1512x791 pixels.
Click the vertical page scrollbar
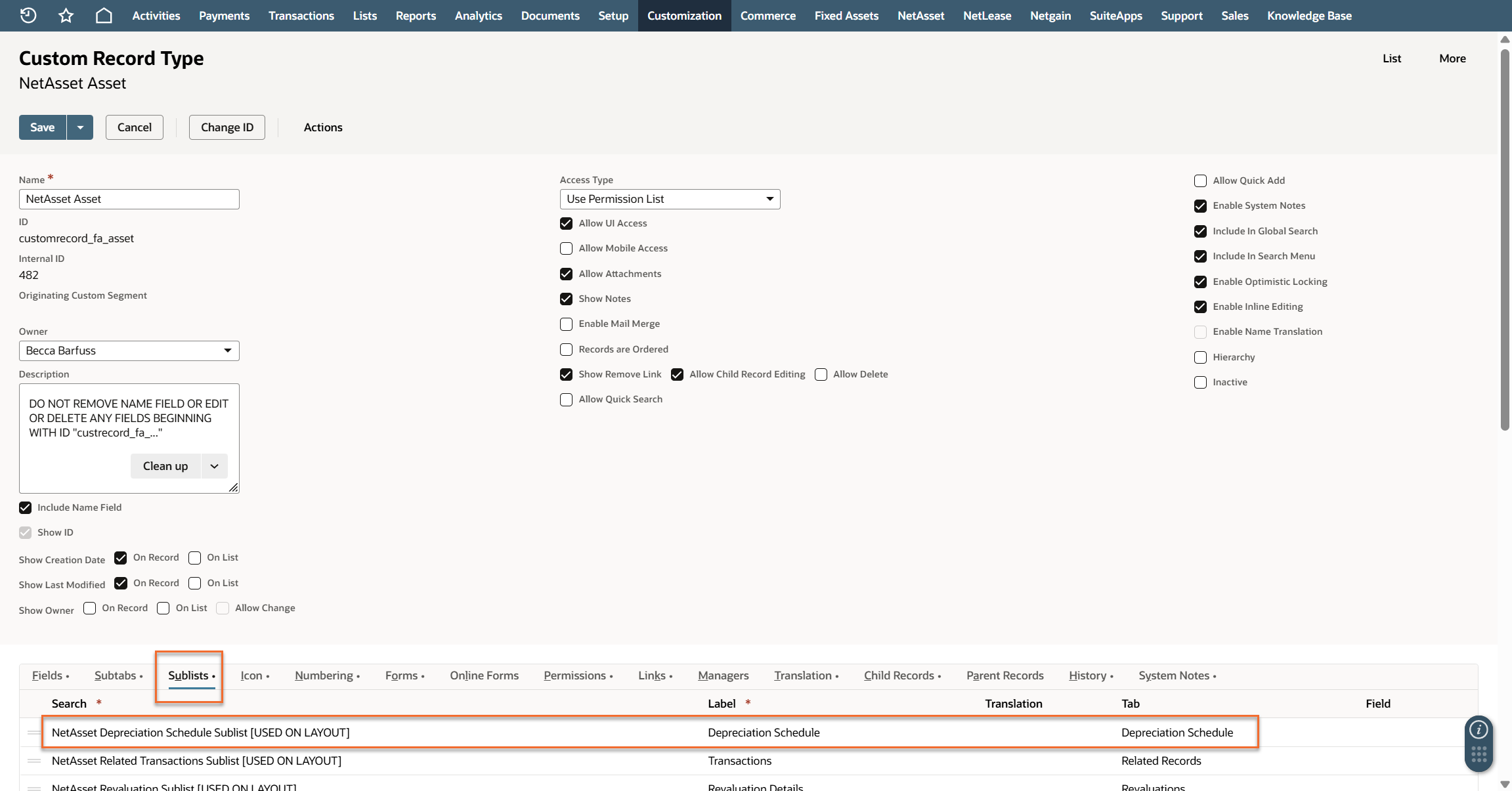click(x=1505, y=236)
